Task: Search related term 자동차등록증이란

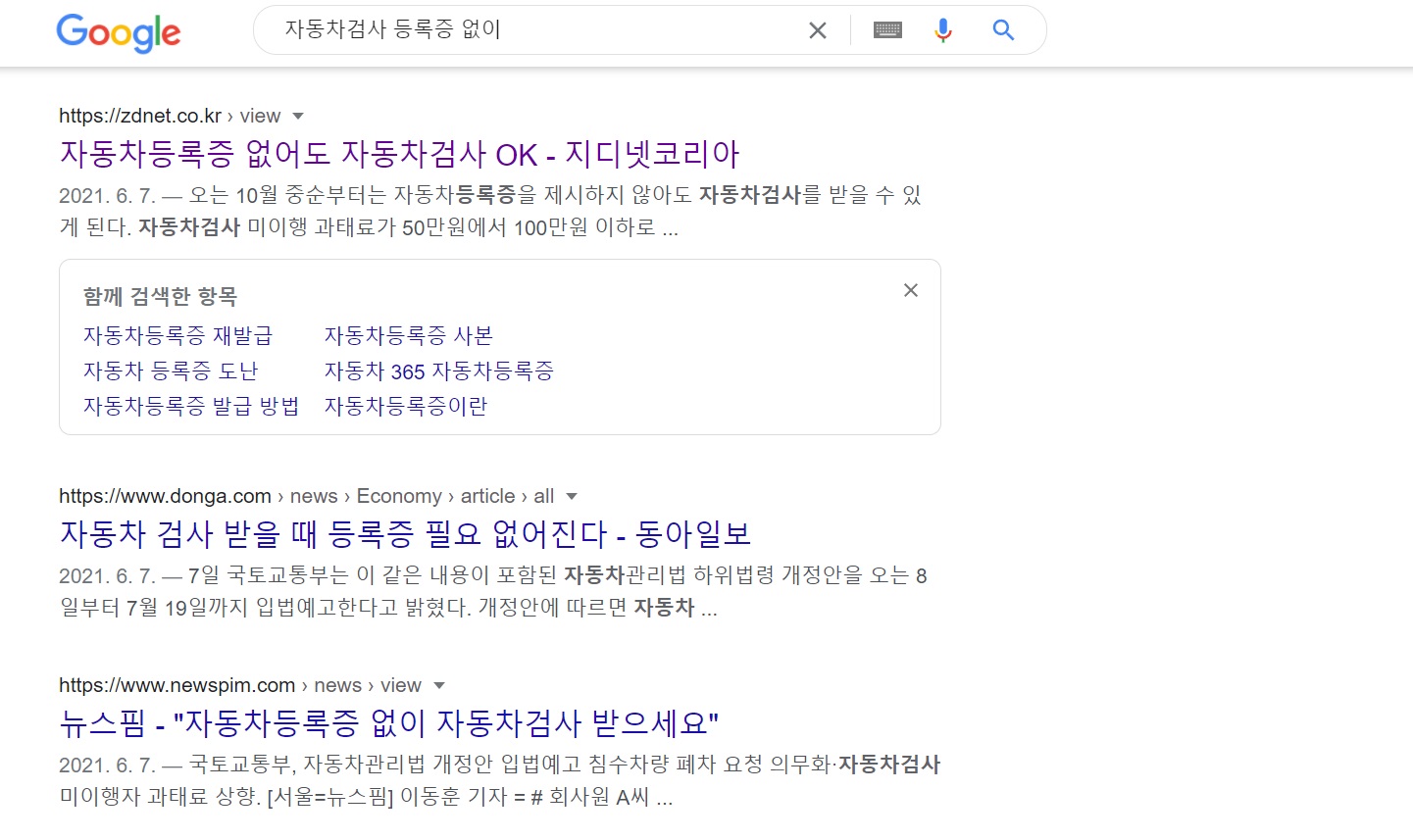Action: point(406,406)
